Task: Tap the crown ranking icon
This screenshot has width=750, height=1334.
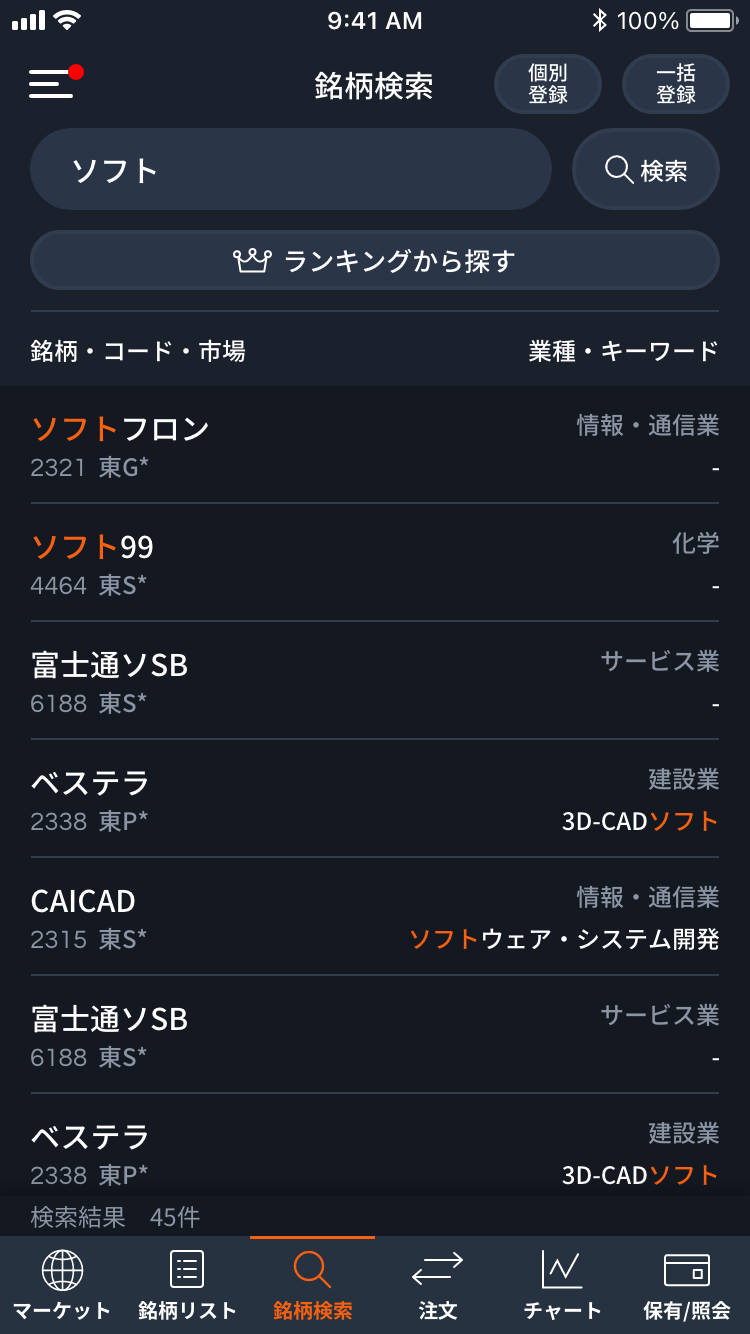Action: [252, 261]
